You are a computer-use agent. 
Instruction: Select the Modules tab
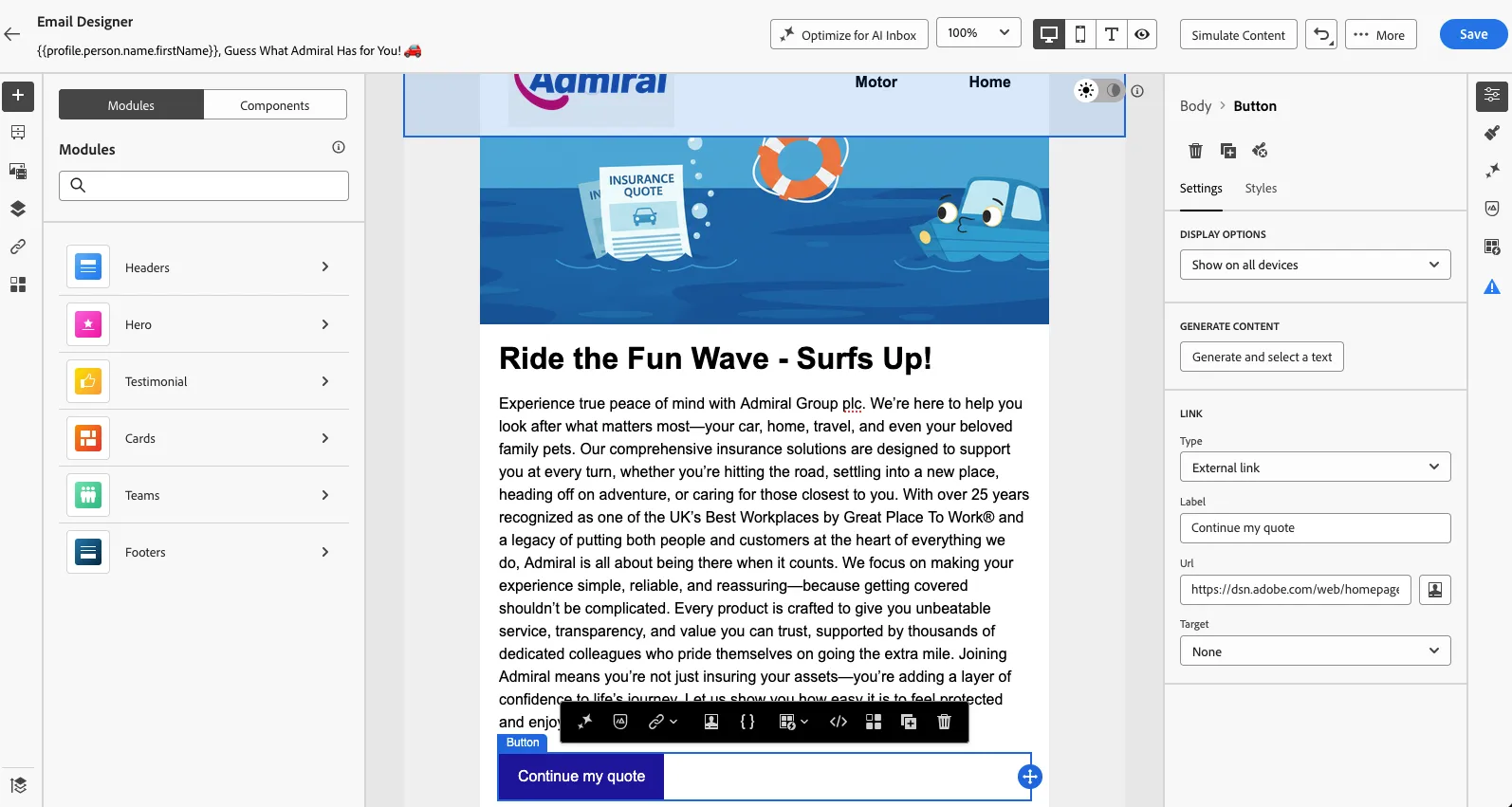point(131,105)
